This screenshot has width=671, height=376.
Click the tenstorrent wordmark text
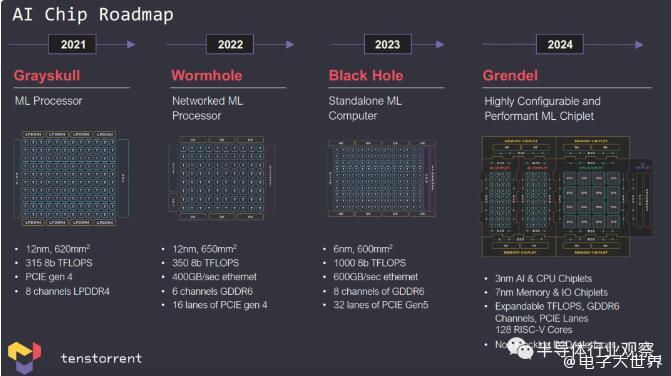(101, 358)
